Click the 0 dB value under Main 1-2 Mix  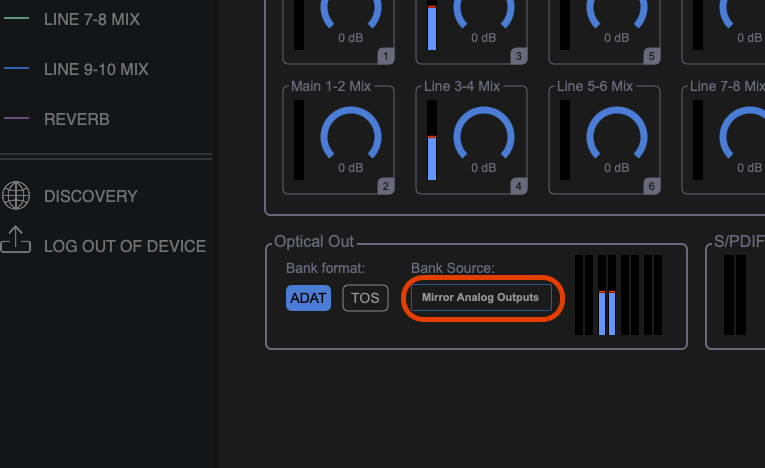[x=351, y=168]
